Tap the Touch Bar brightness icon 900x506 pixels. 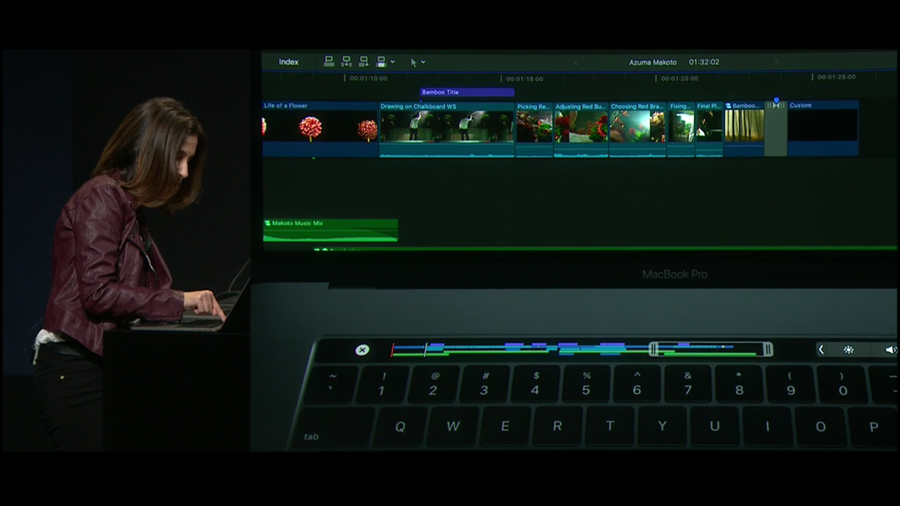(x=848, y=349)
